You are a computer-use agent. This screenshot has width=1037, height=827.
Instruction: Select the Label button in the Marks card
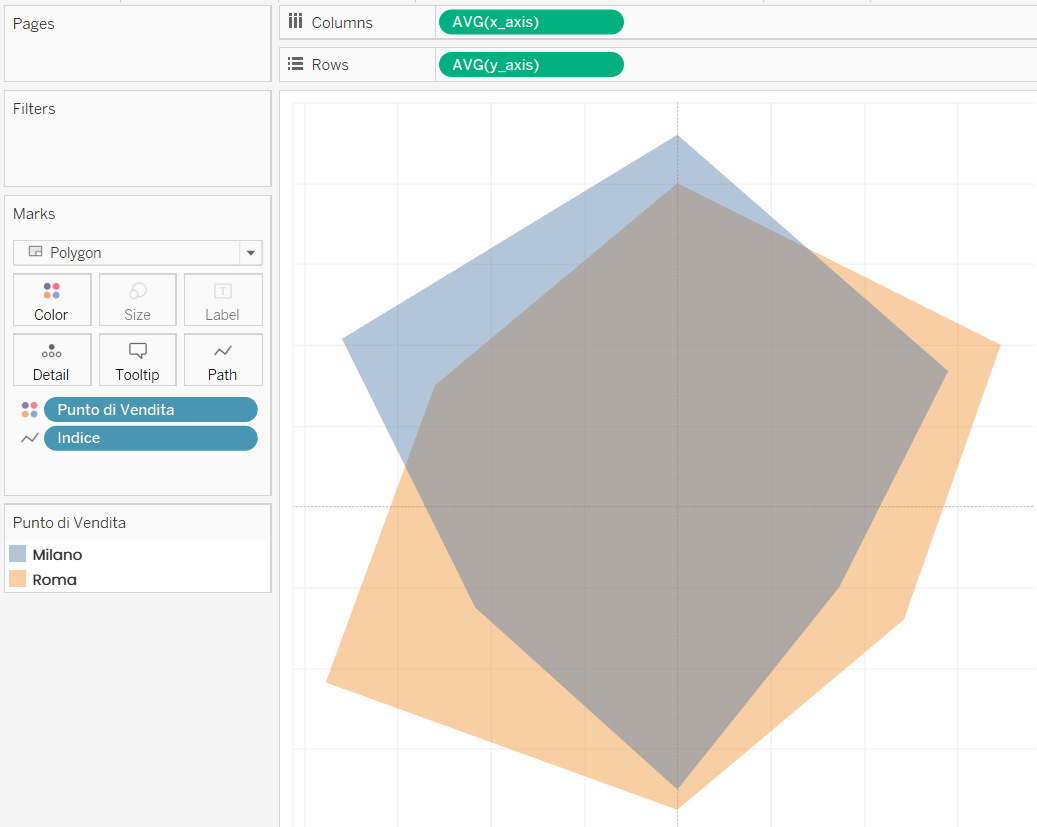pos(222,299)
